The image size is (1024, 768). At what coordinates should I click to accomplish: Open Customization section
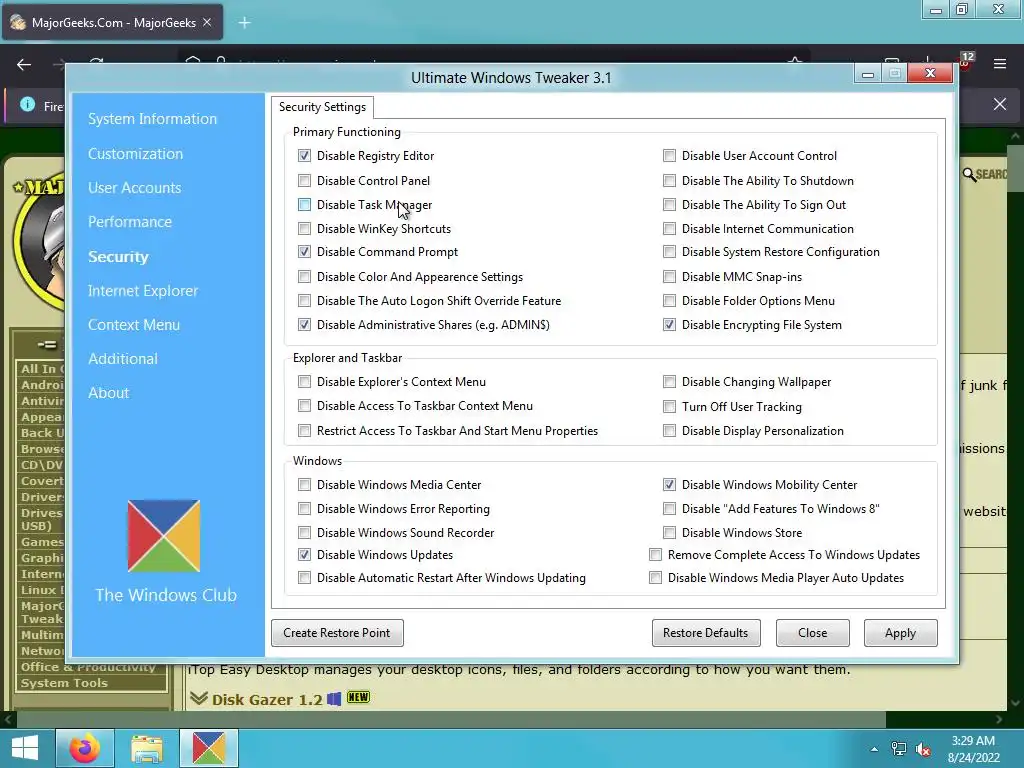coord(135,153)
